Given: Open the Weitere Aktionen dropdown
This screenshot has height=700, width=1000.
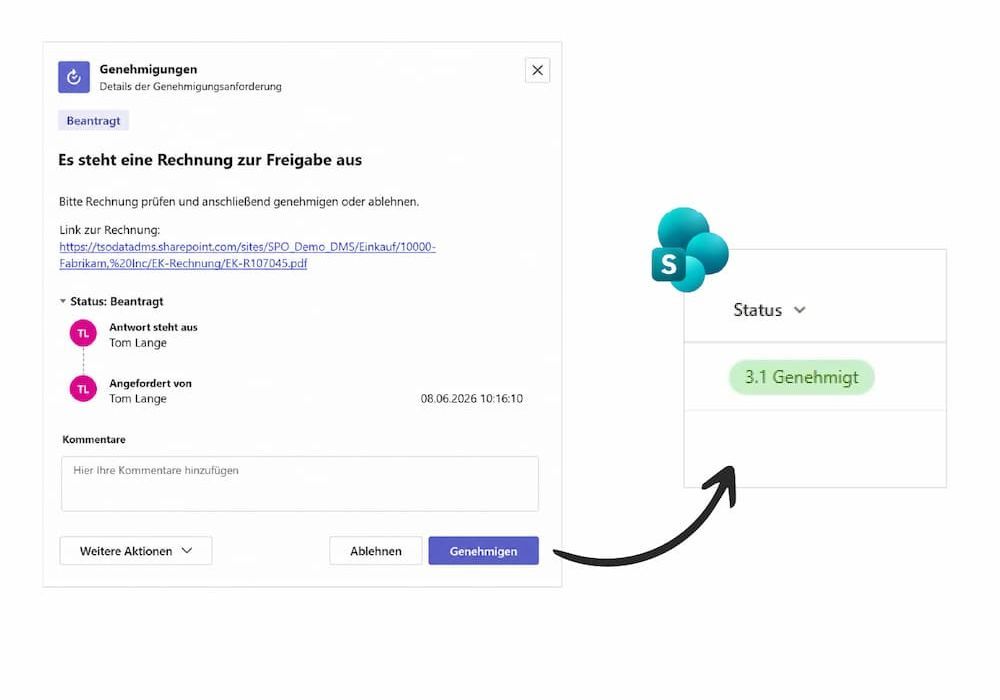Looking at the screenshot, I should point(136,551).
